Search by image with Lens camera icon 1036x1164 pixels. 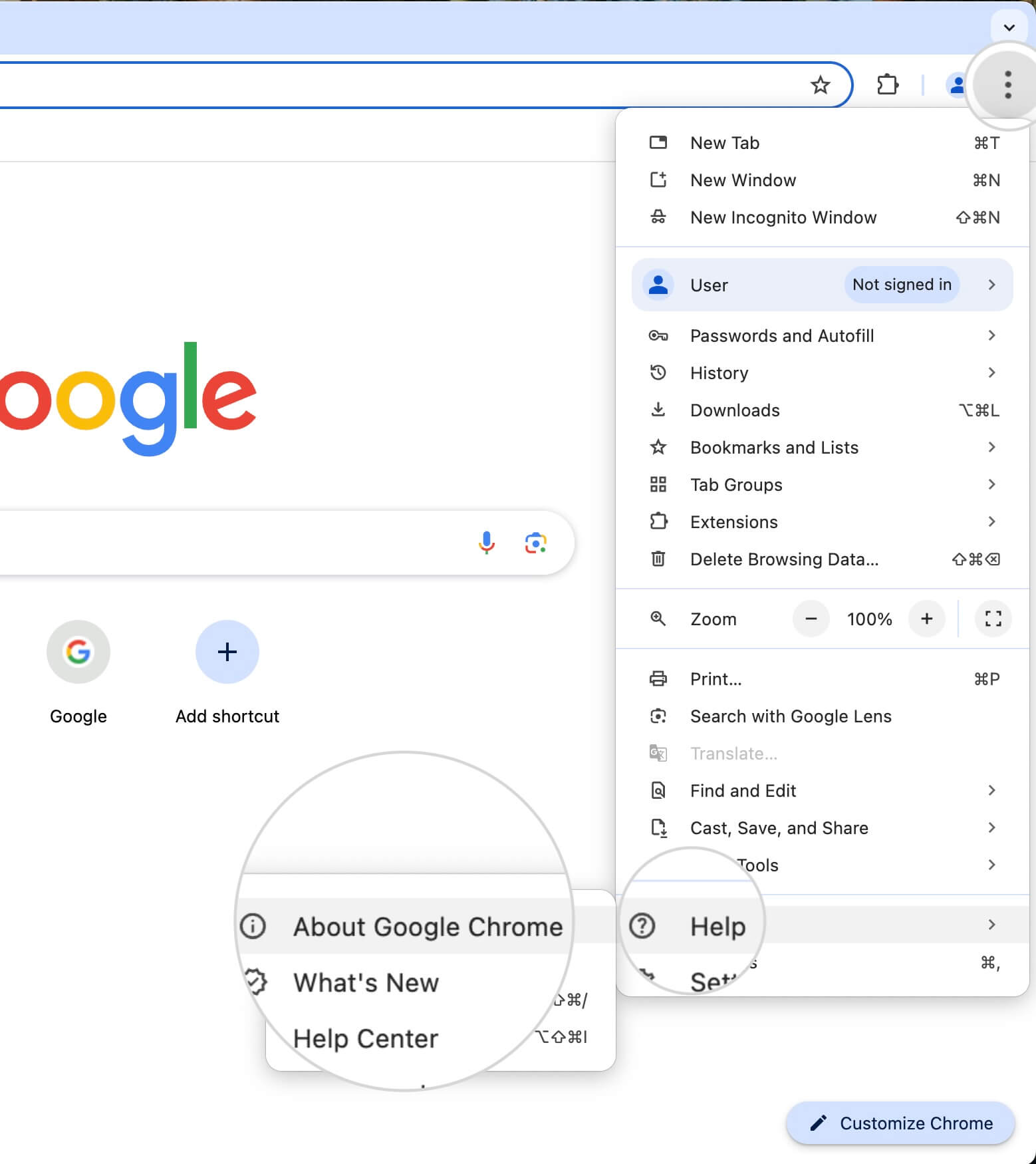[x=535, y=543]
